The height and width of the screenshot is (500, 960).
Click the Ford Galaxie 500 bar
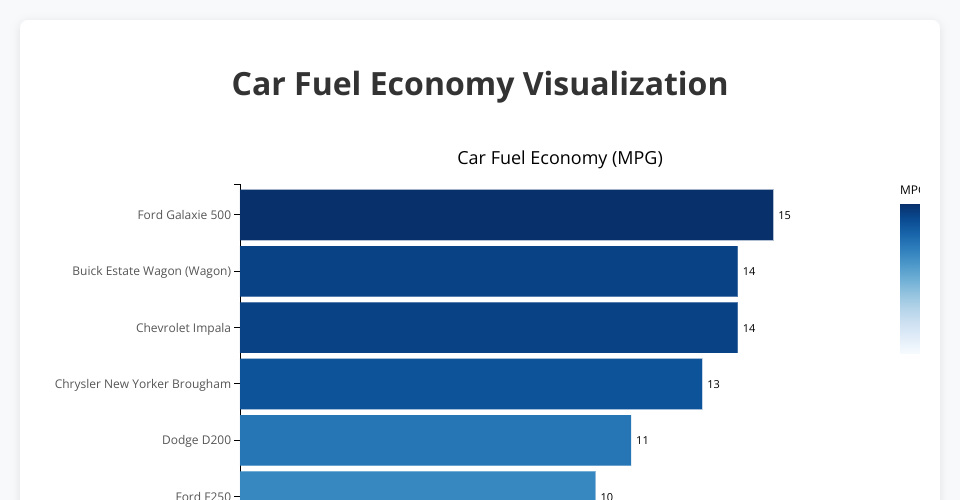coord(507,215)
